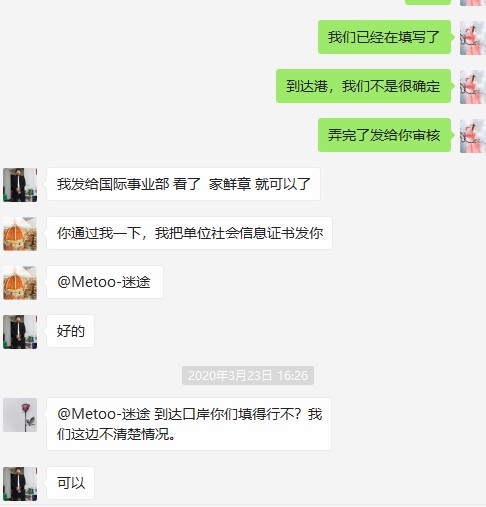
Task: Click avatar next to 到达港 message
Action: pos(473,87)
